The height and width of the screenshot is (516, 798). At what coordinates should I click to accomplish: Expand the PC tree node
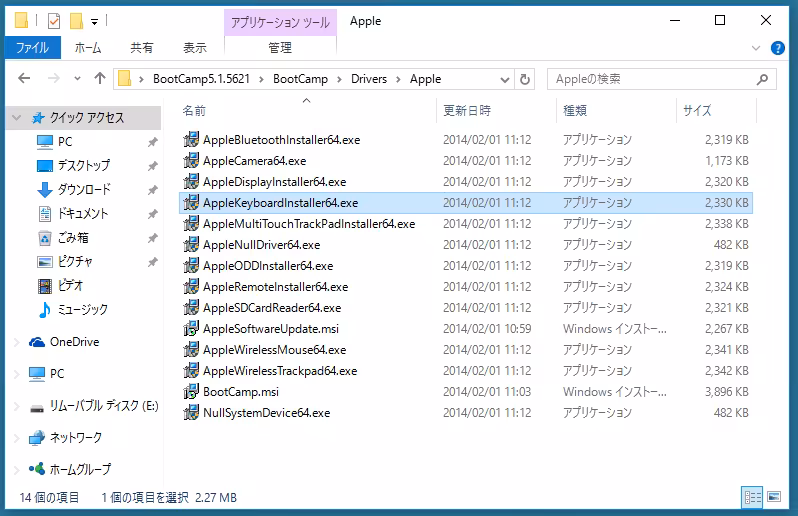click(x=17, y=374)
